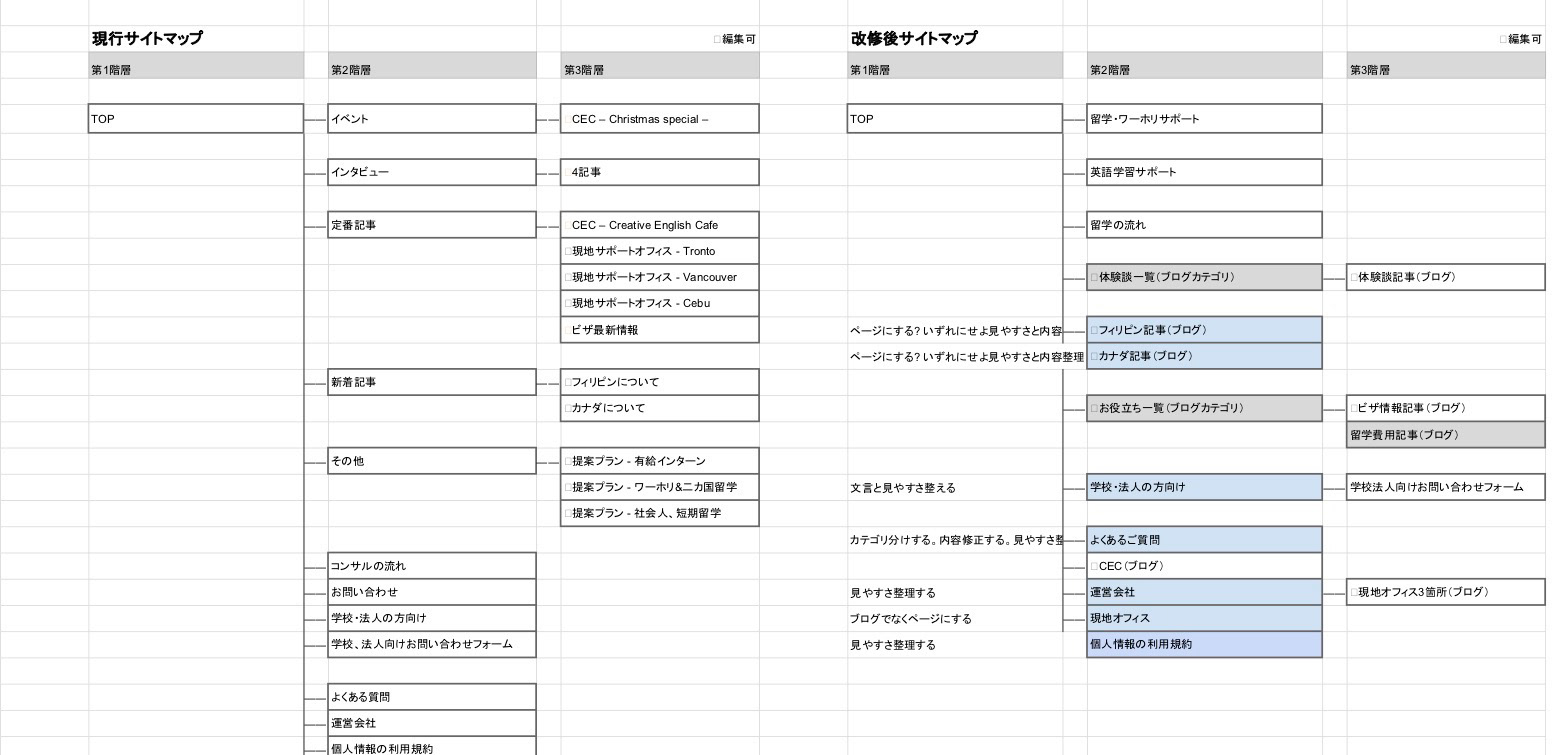Select 第3階層 header under 現行サイトマップ
This screenshot has height=755, width=1553.
[660, 66]
